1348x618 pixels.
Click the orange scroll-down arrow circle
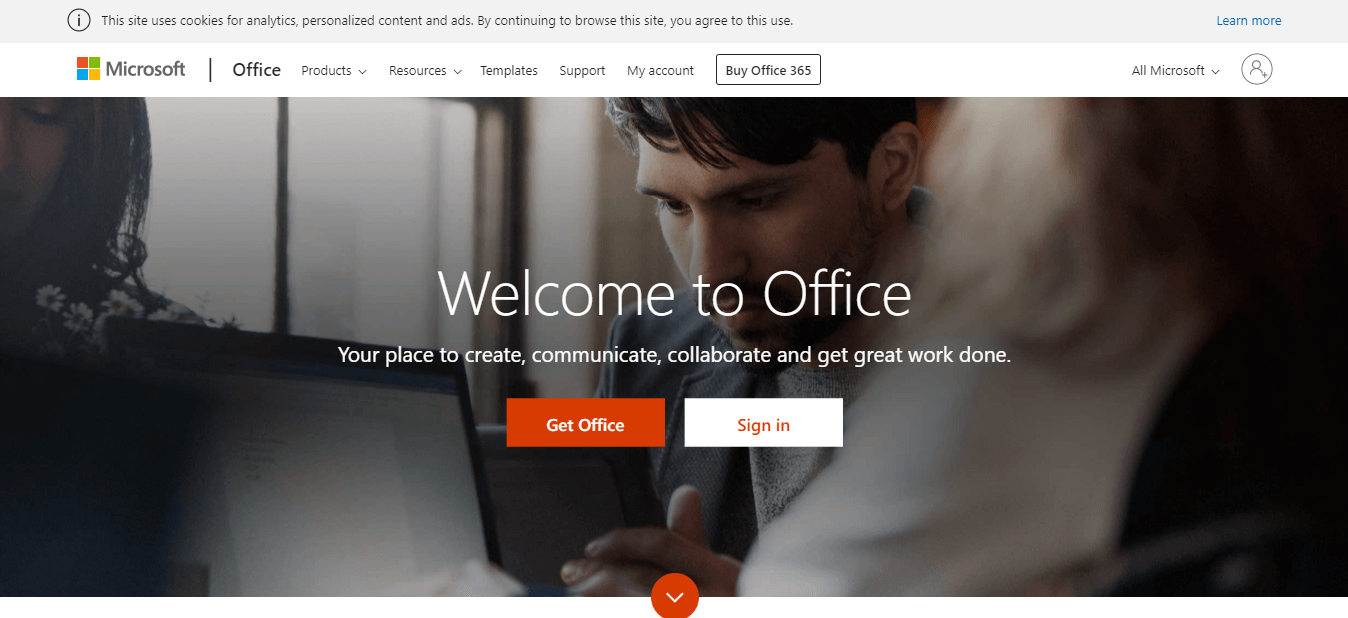(x=675, y=596)
